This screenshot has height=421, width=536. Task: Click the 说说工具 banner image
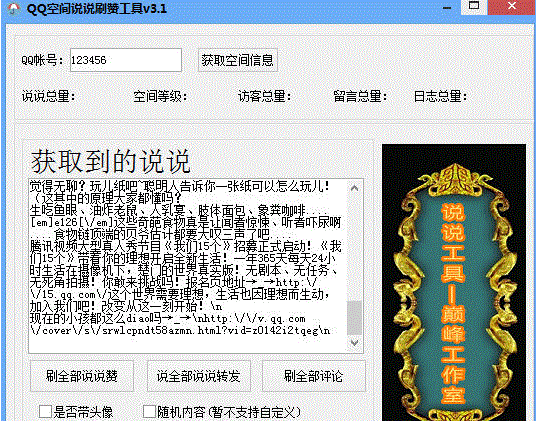(454, 282)
